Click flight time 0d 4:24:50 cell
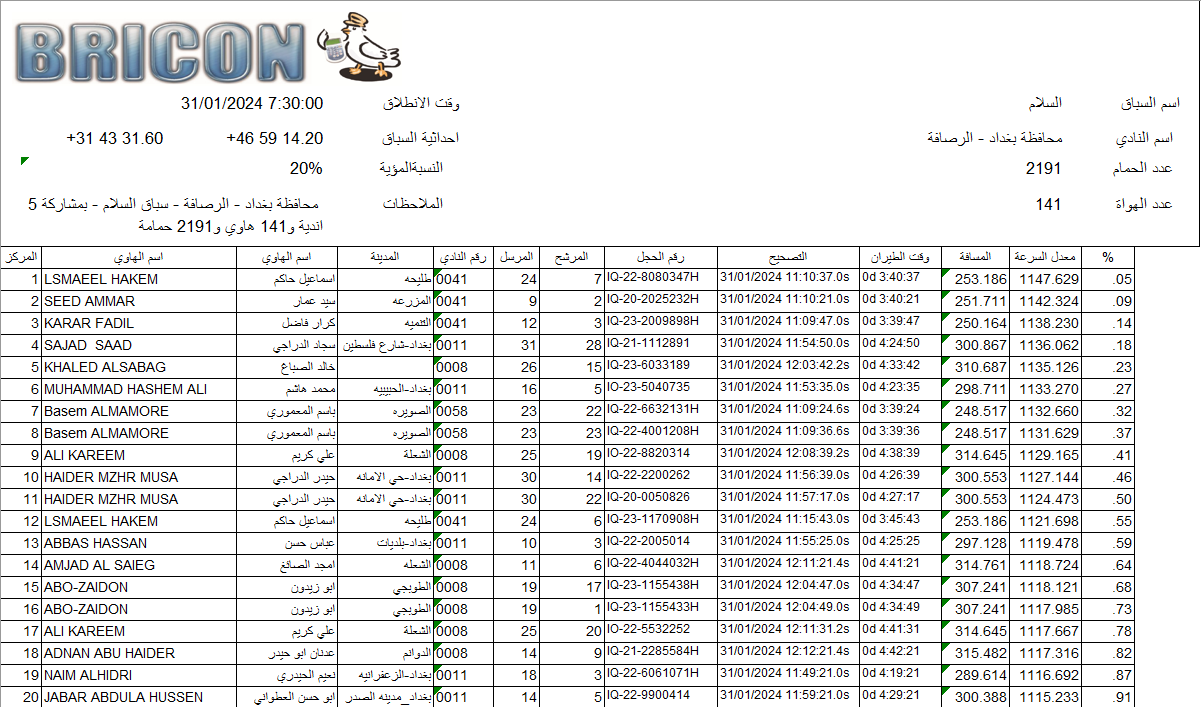 tap(898, 345)
